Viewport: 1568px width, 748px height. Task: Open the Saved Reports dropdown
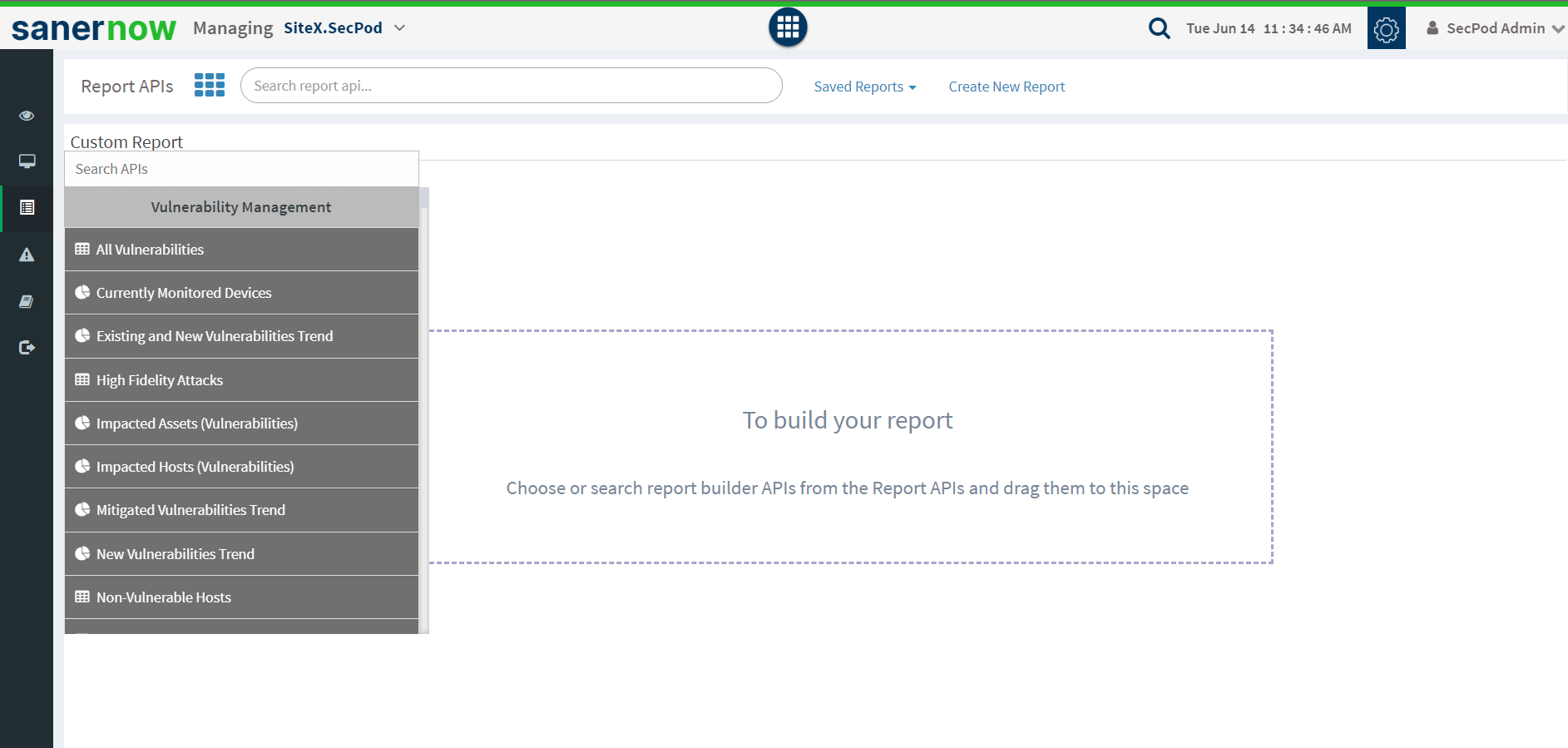(x=865, y=87)
